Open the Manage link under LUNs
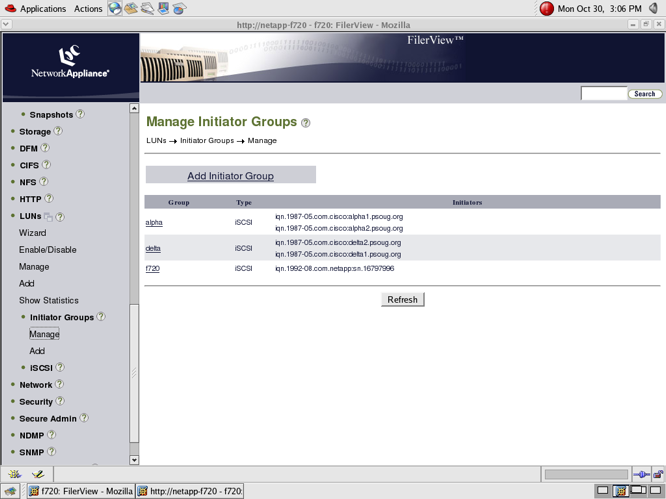 coord(34,267)
